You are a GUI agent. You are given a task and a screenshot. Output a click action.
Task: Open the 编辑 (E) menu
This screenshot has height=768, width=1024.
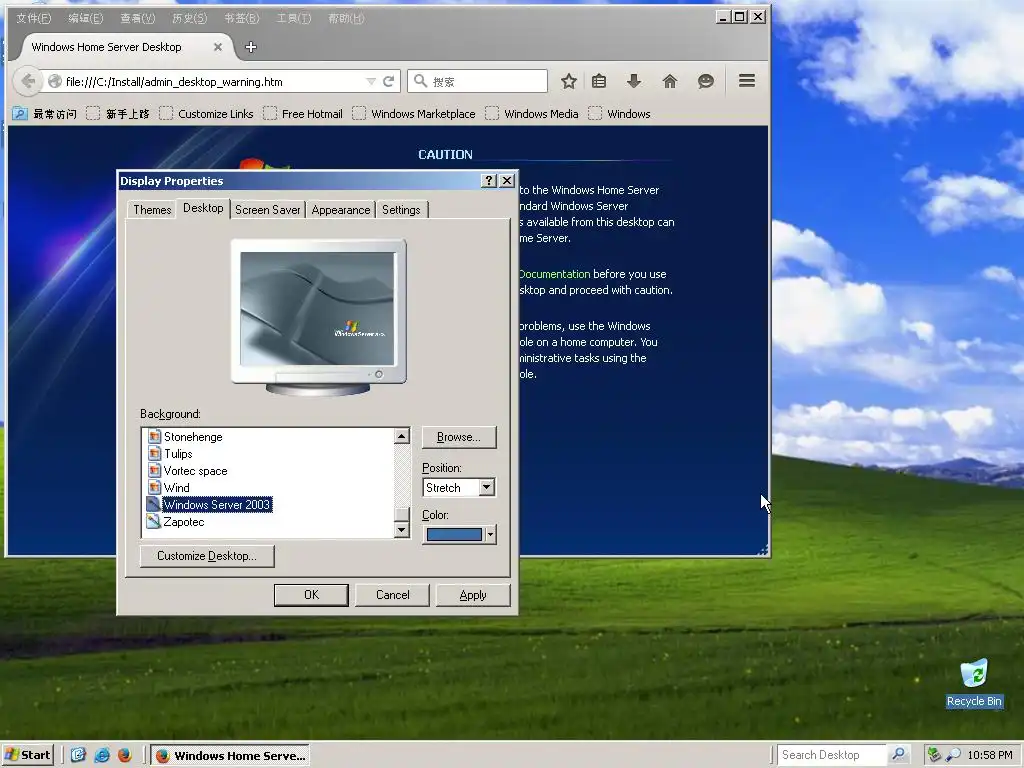(86, 18)
